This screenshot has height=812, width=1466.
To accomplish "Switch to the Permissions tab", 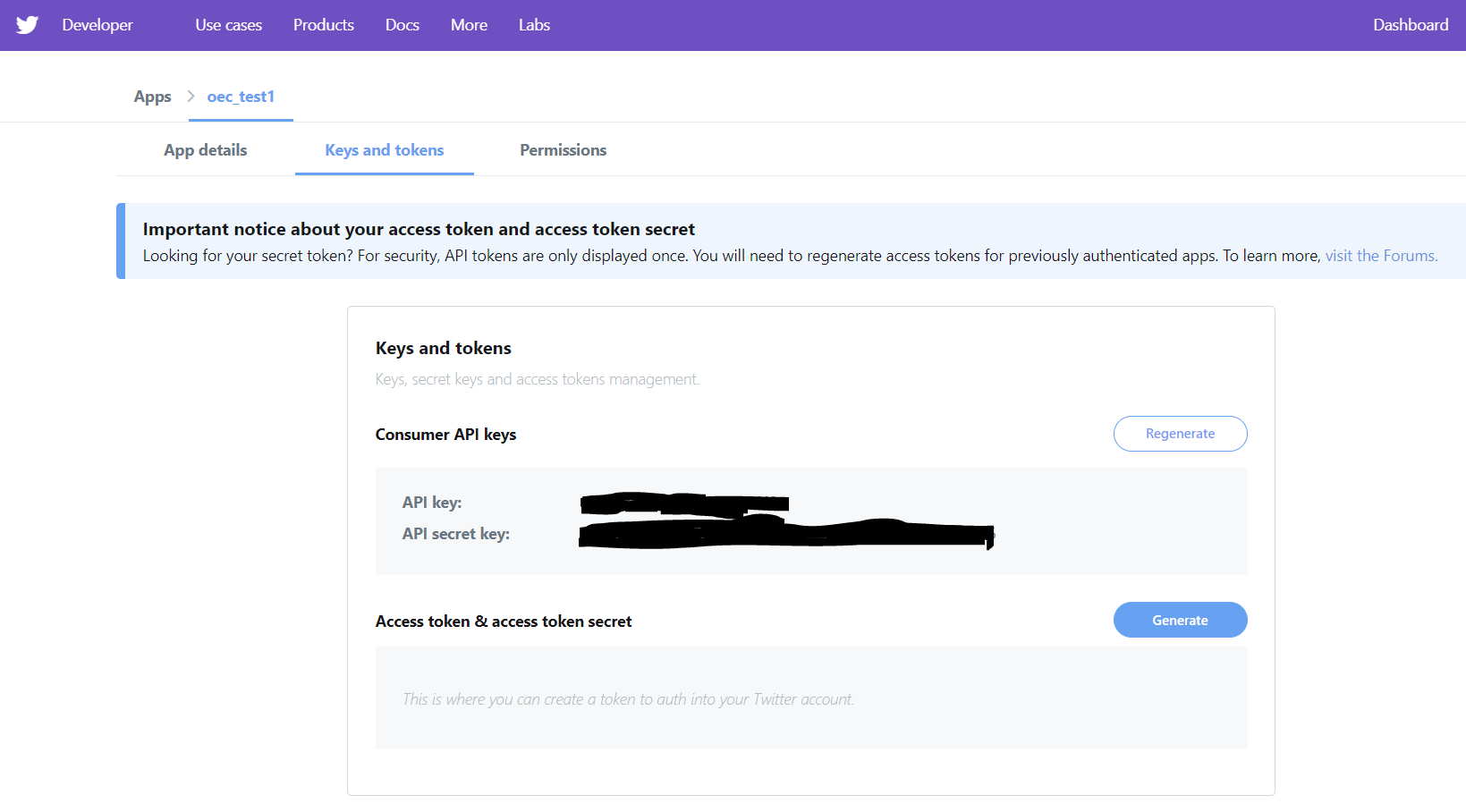I will 564,150.
